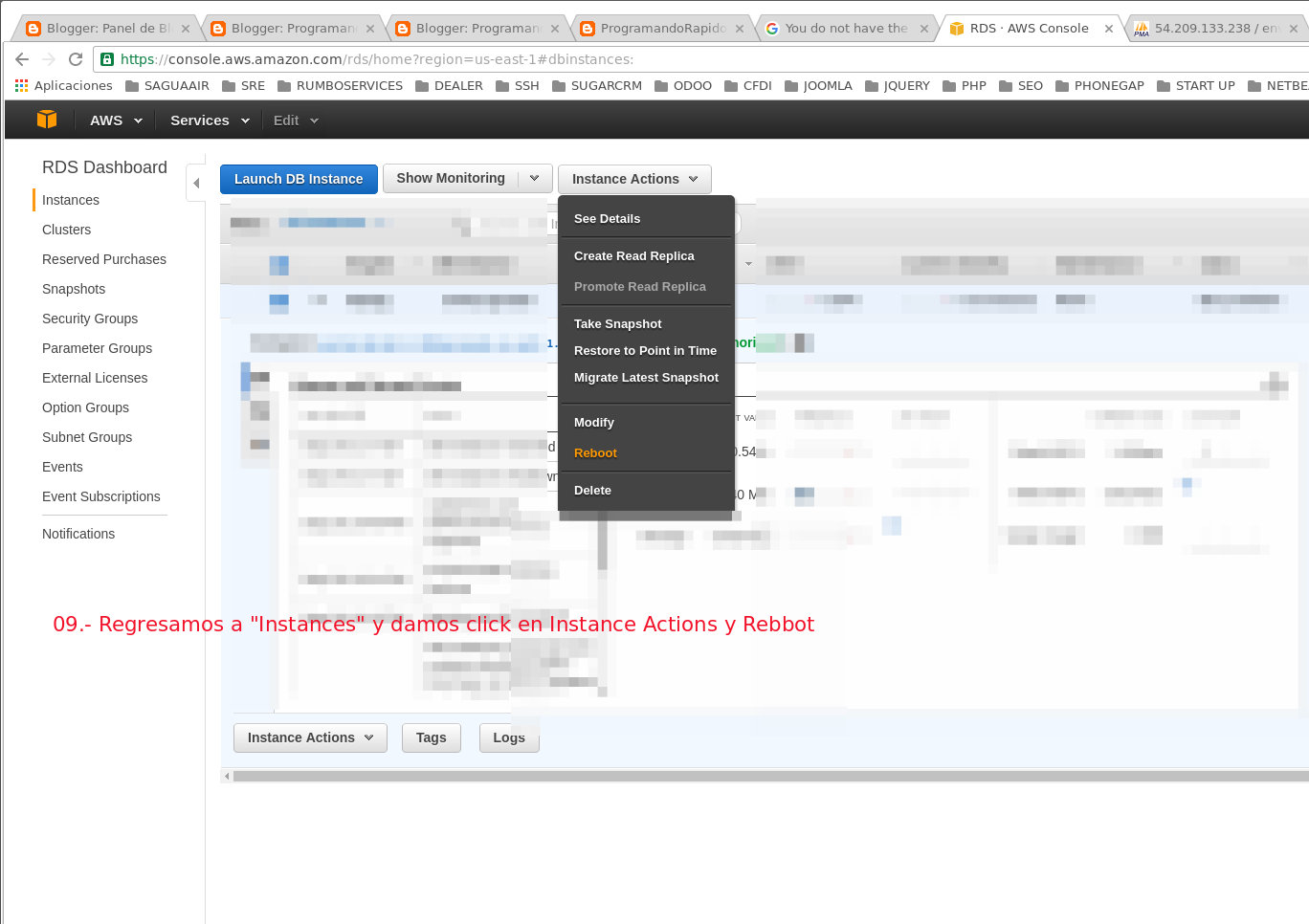Open the JQUERY bookmarks folder
Image resolution: width=1309 pixels, height=924 pixels.
point(898,86)
